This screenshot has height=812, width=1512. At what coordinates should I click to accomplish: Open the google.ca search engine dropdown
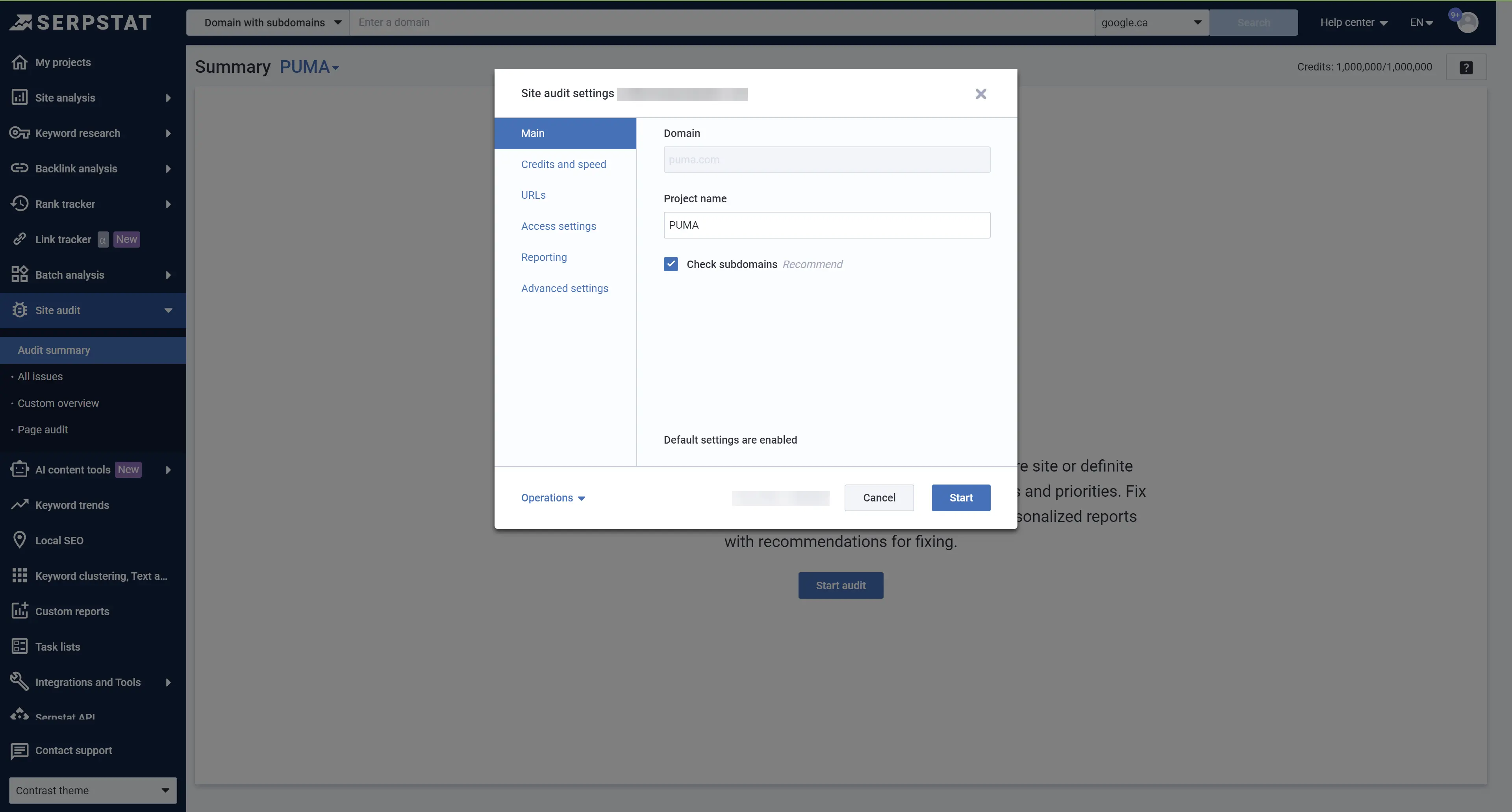tap(1149, 22)
